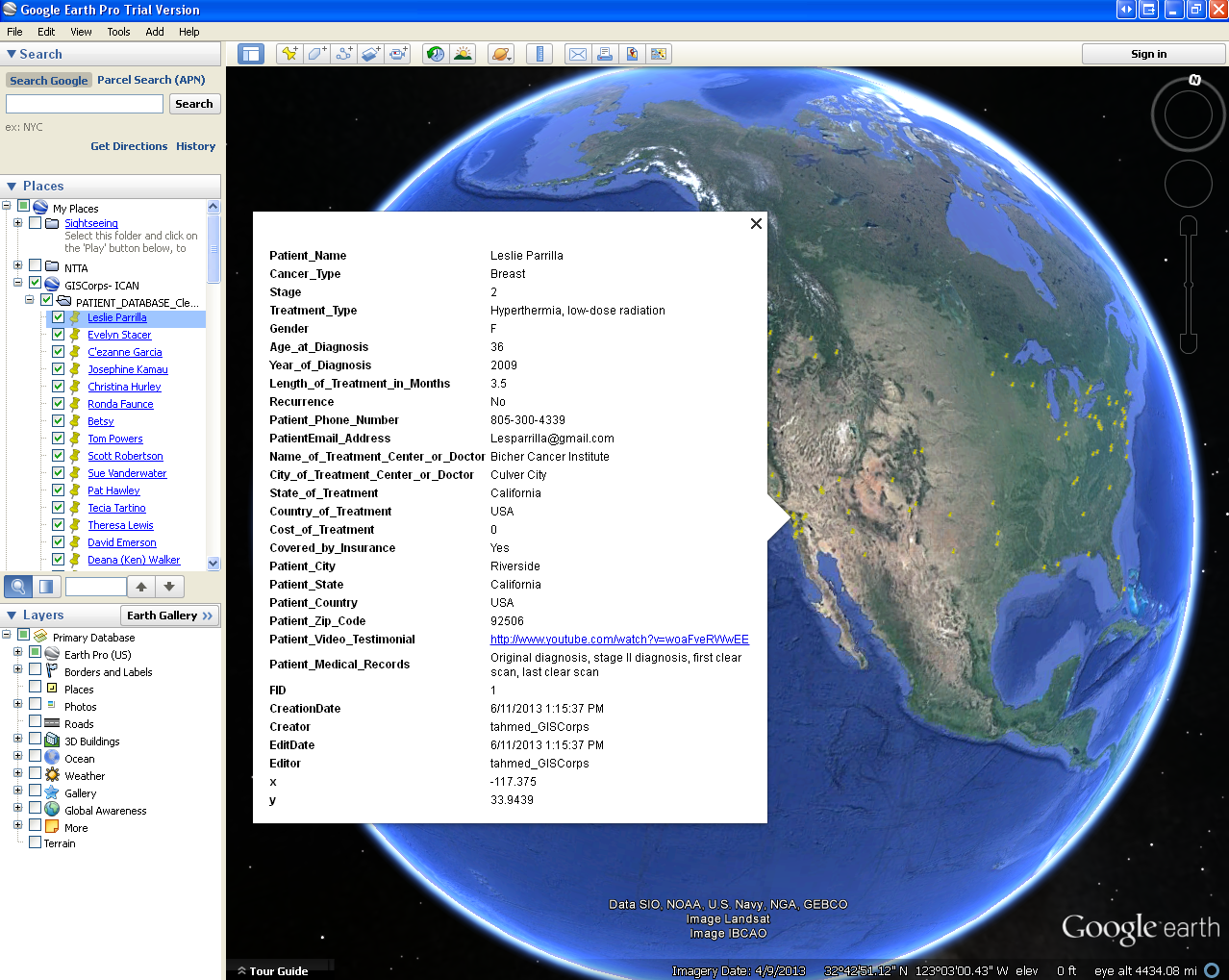1229x980 pixels.
Task: Move selected place down arrow
Action: [x=169, y=587]
